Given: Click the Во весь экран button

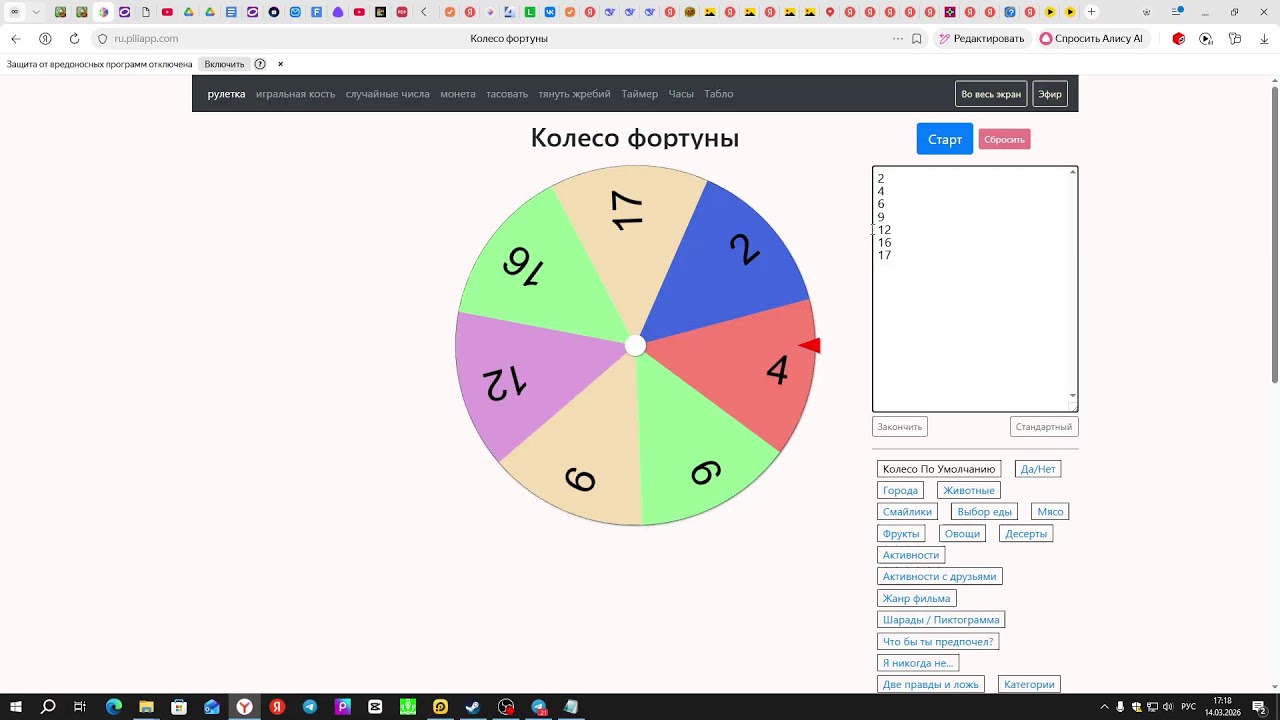Looking at the screenshot, I should point(991,94).
